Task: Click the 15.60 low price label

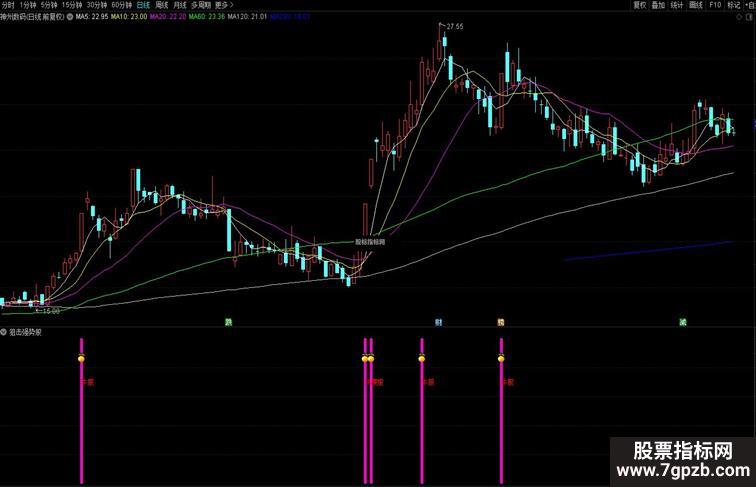Action: coord(51,311)
